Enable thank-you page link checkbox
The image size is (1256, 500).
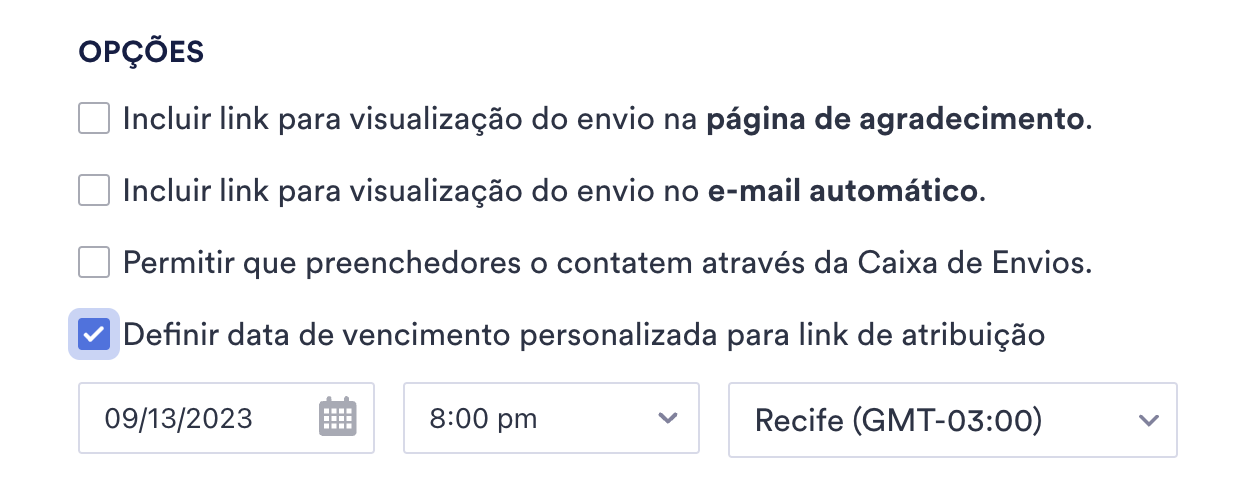point(94,120)
